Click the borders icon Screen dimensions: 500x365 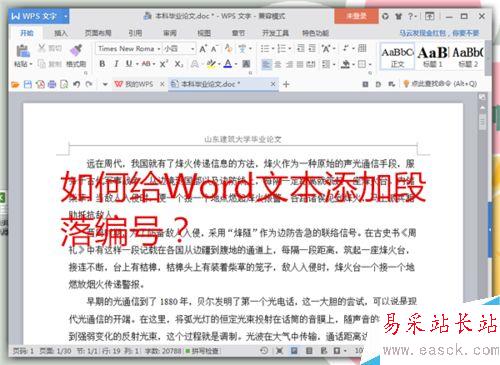pyautogui.click(x=362, y=64)
